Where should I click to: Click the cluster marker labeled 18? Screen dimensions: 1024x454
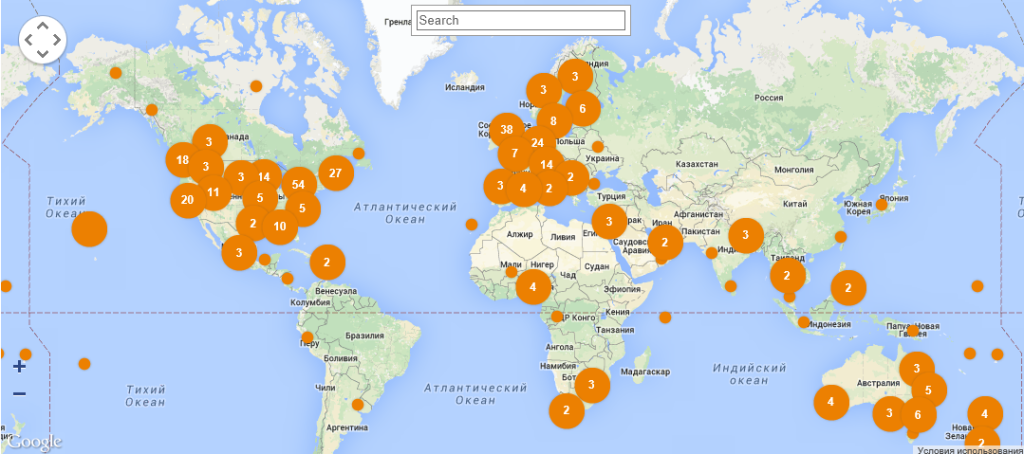tap(182, 160)
